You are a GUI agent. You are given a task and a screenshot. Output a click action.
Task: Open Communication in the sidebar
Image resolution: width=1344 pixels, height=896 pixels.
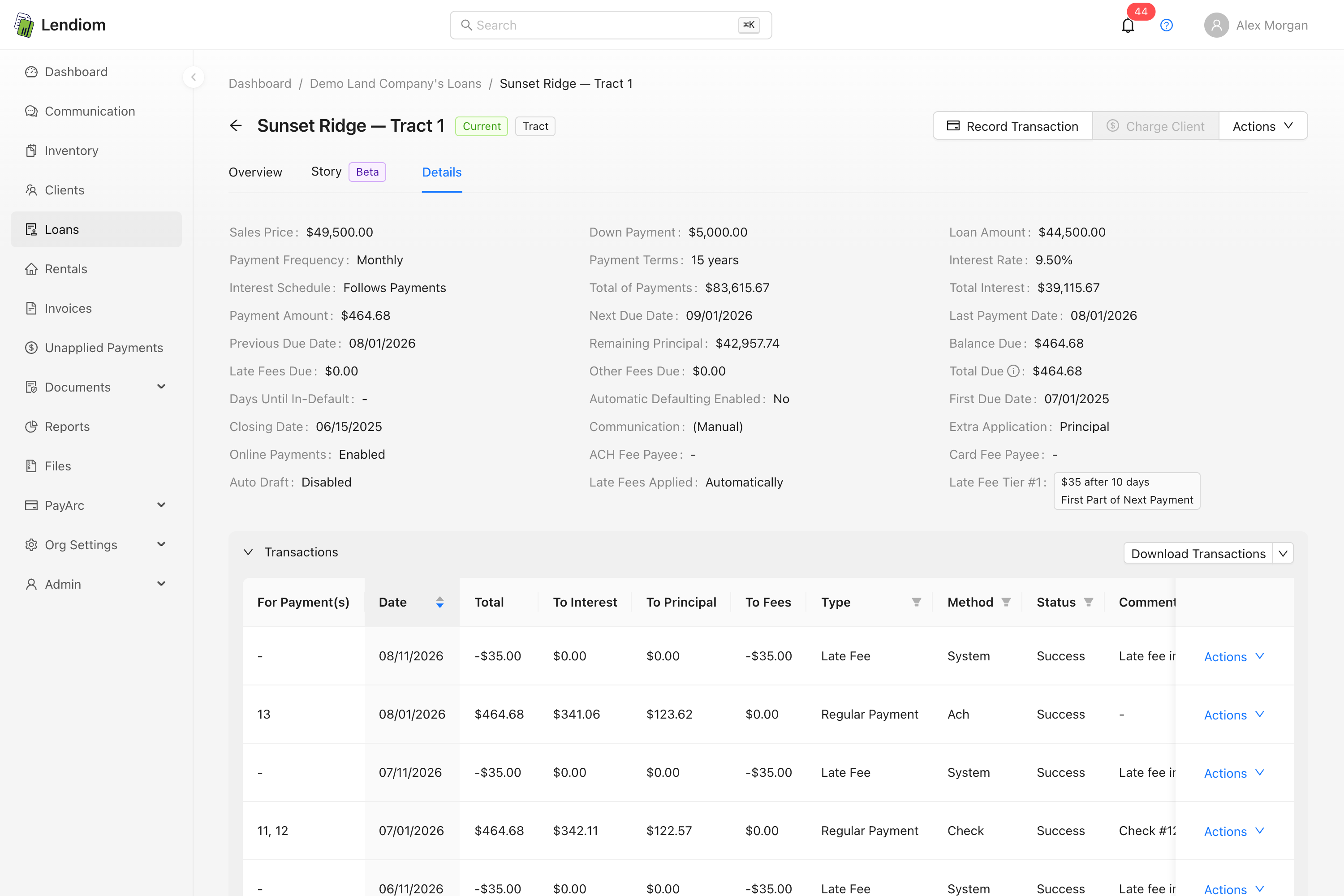click(x=96, y=112)
